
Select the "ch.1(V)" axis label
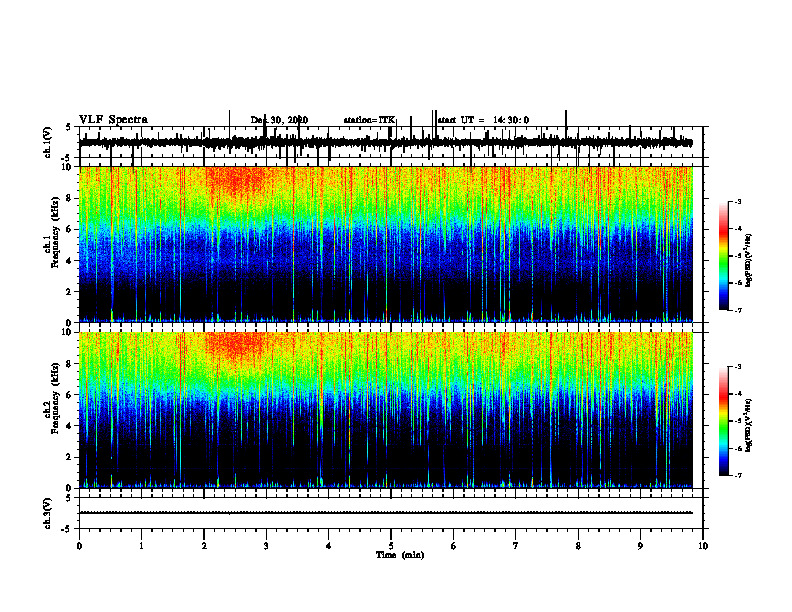click(48, 142)
